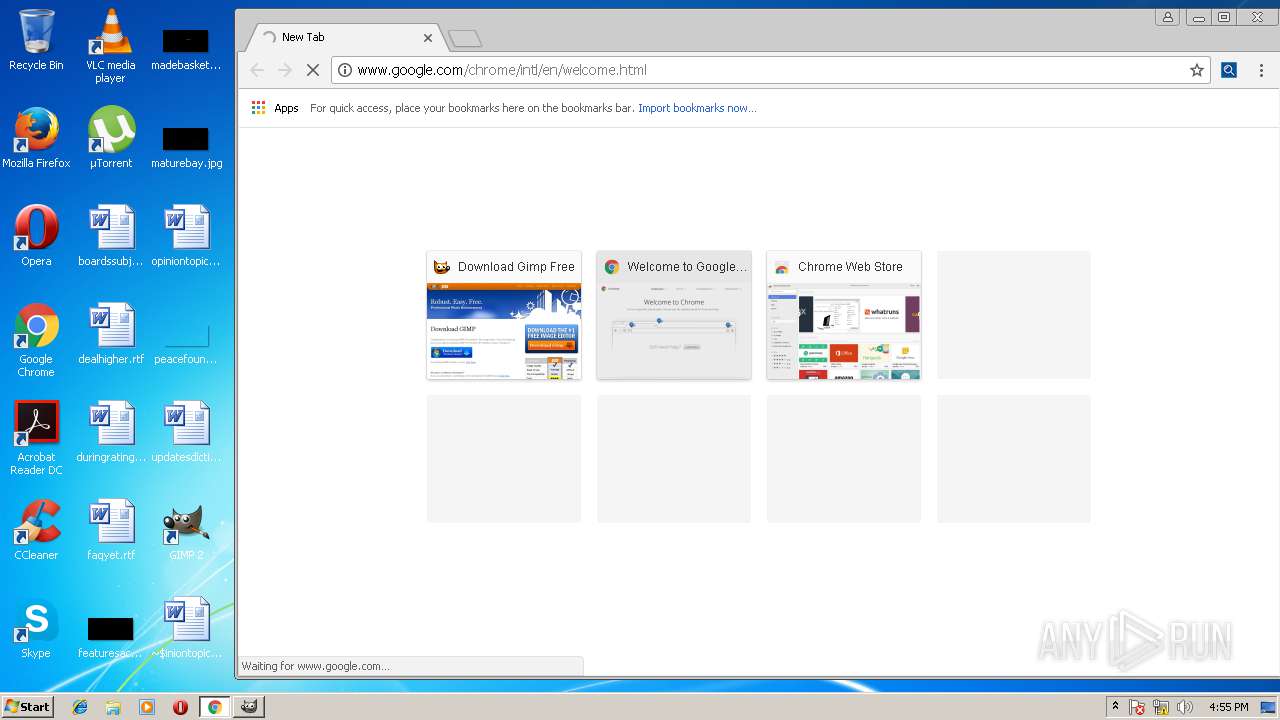Select the opiniontopic document file
Viewport: 1280px width, 720px height.
[x=186, y=236]
